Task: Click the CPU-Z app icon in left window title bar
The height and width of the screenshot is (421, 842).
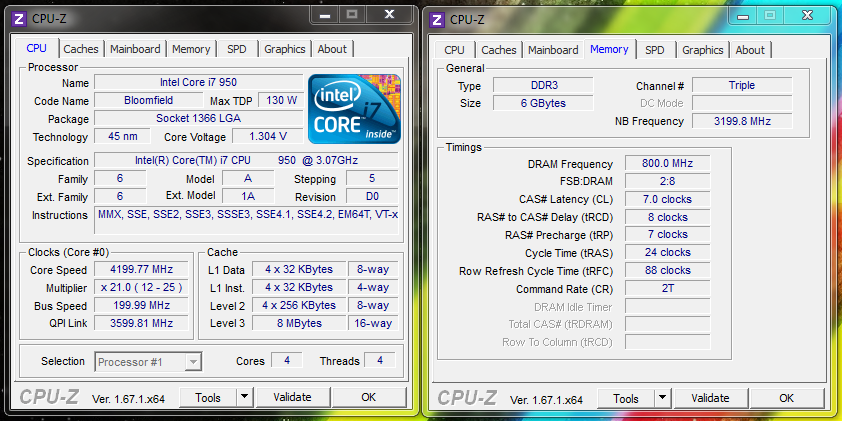Action: point(19,19)
